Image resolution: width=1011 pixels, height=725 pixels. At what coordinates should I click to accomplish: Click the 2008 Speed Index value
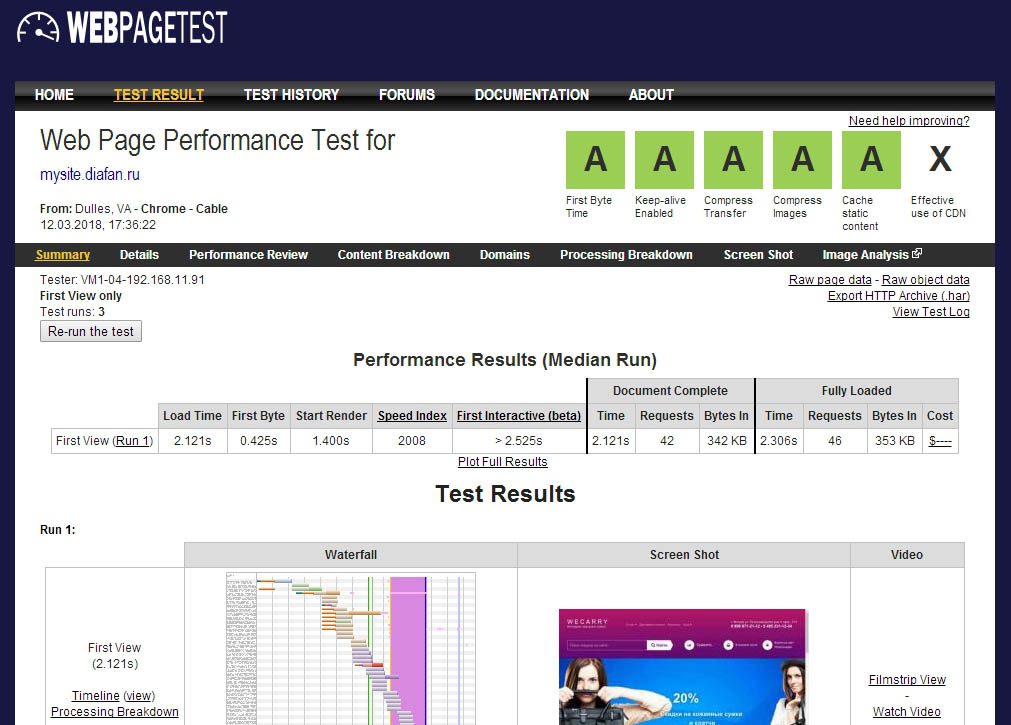(411, 441)
